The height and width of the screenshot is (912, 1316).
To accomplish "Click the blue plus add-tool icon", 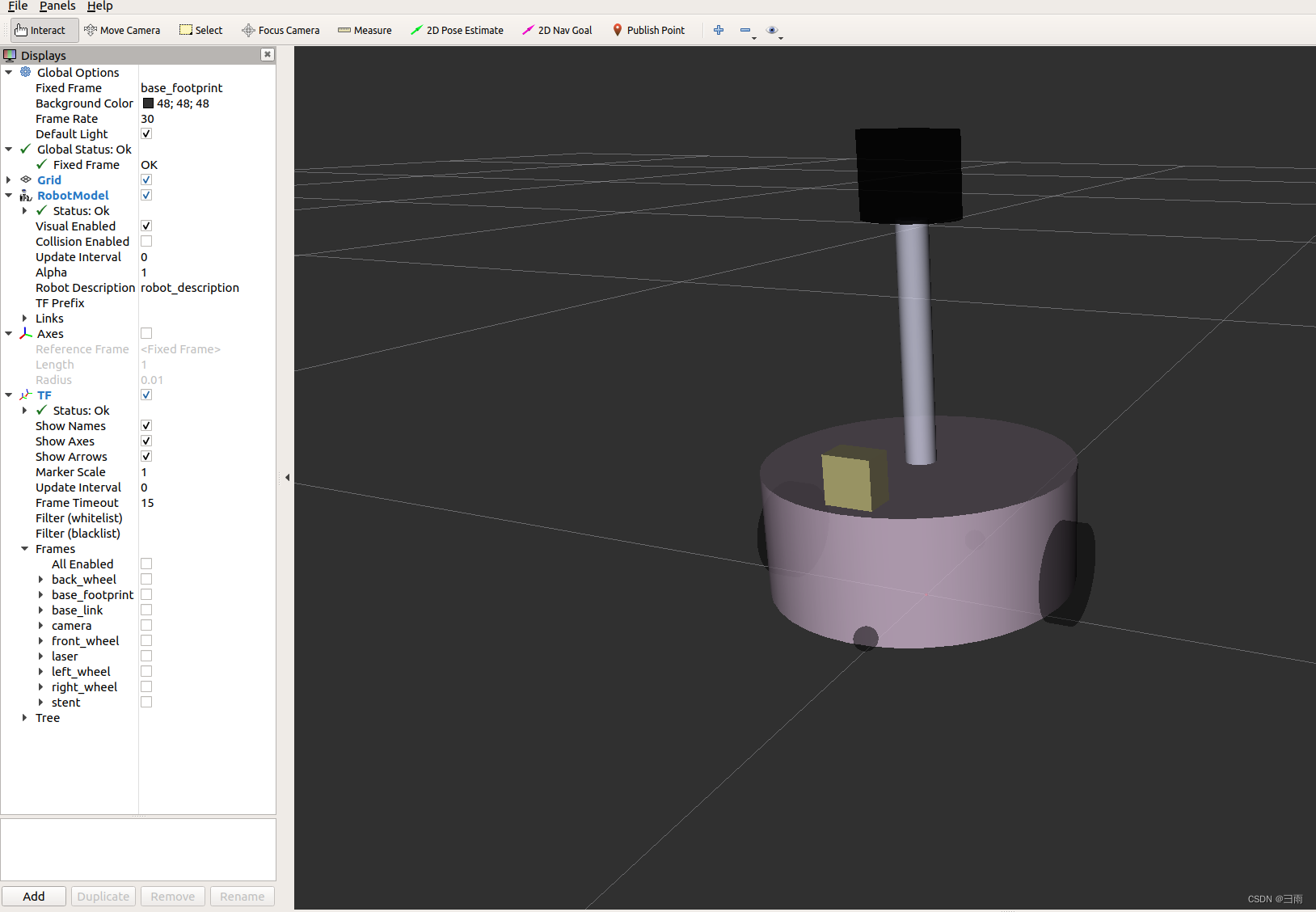I will (x=719, y=31).
